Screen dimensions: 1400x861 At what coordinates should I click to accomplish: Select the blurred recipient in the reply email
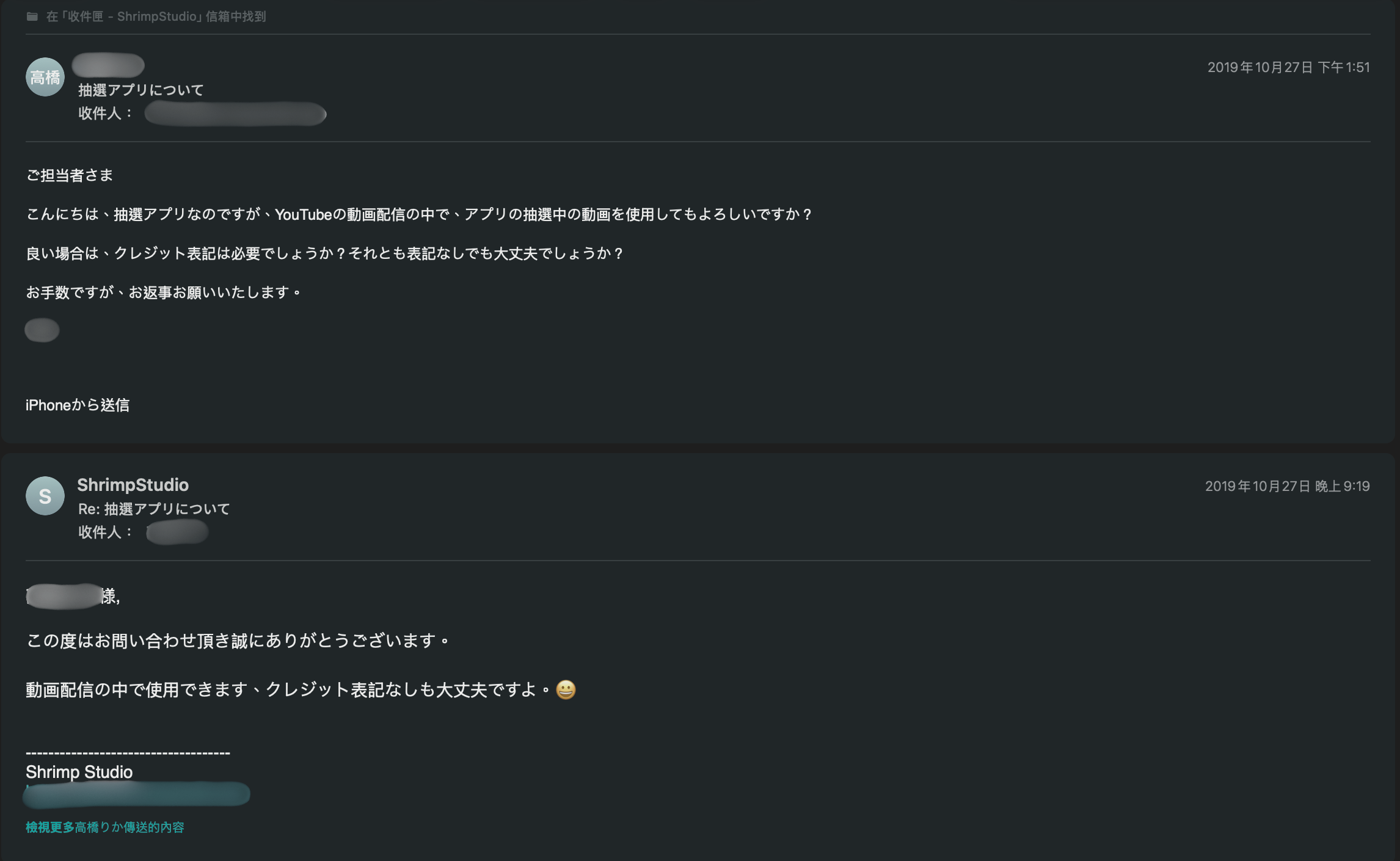[x=177, y=532]
